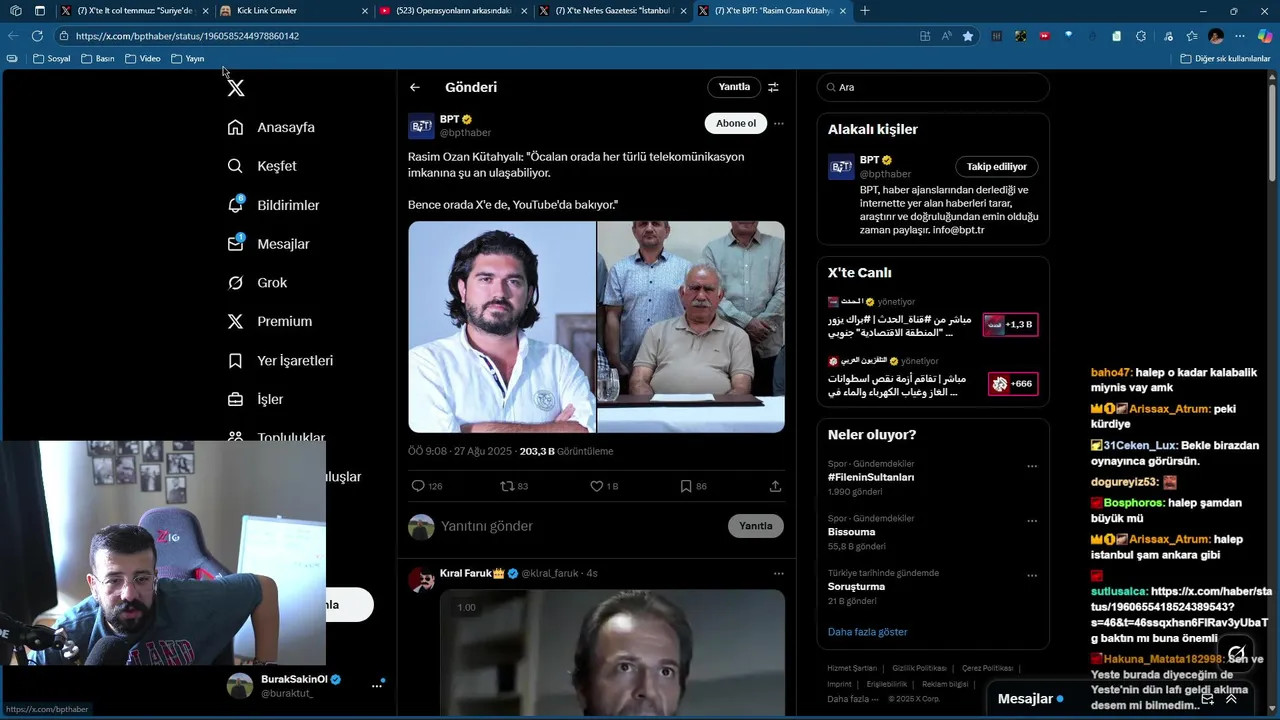Switch to X'te It col temmuz tab

tap(133, 11)
